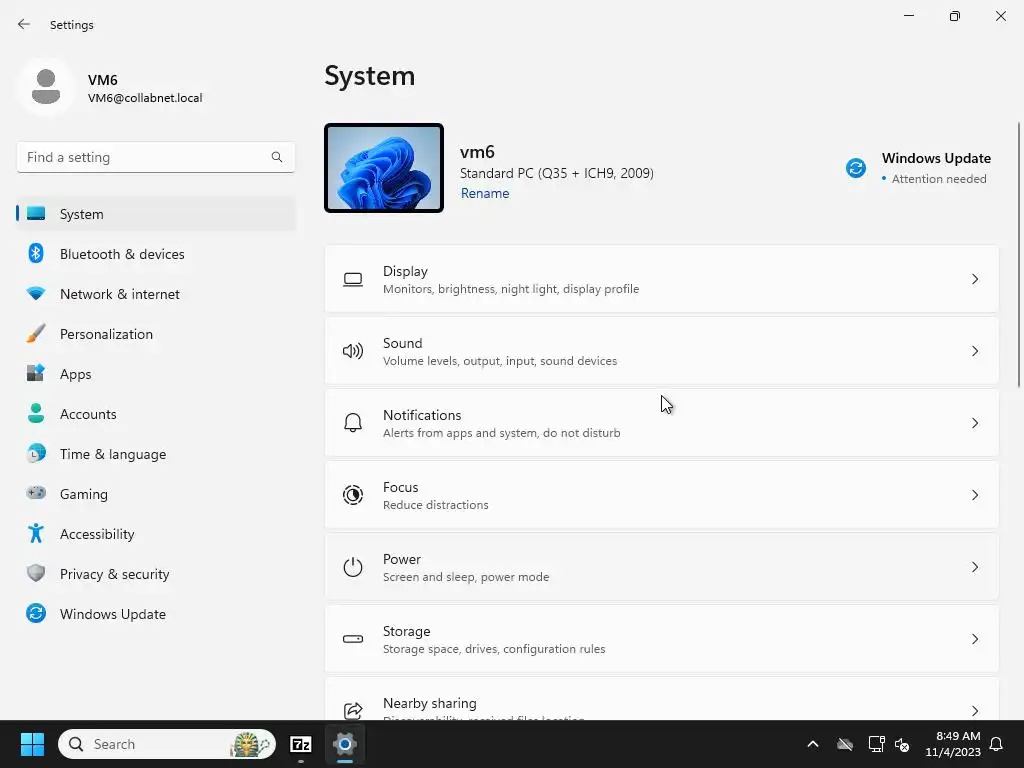Viewport: 1024px width, 768px height.
Task: Click the Gaming controller icon
Action: [x=36, y=493]
